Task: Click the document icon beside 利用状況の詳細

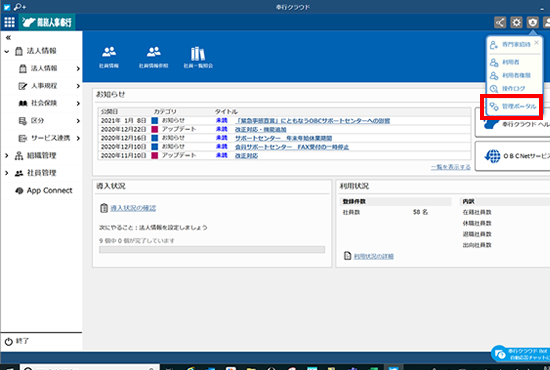Action: point(347,256)
